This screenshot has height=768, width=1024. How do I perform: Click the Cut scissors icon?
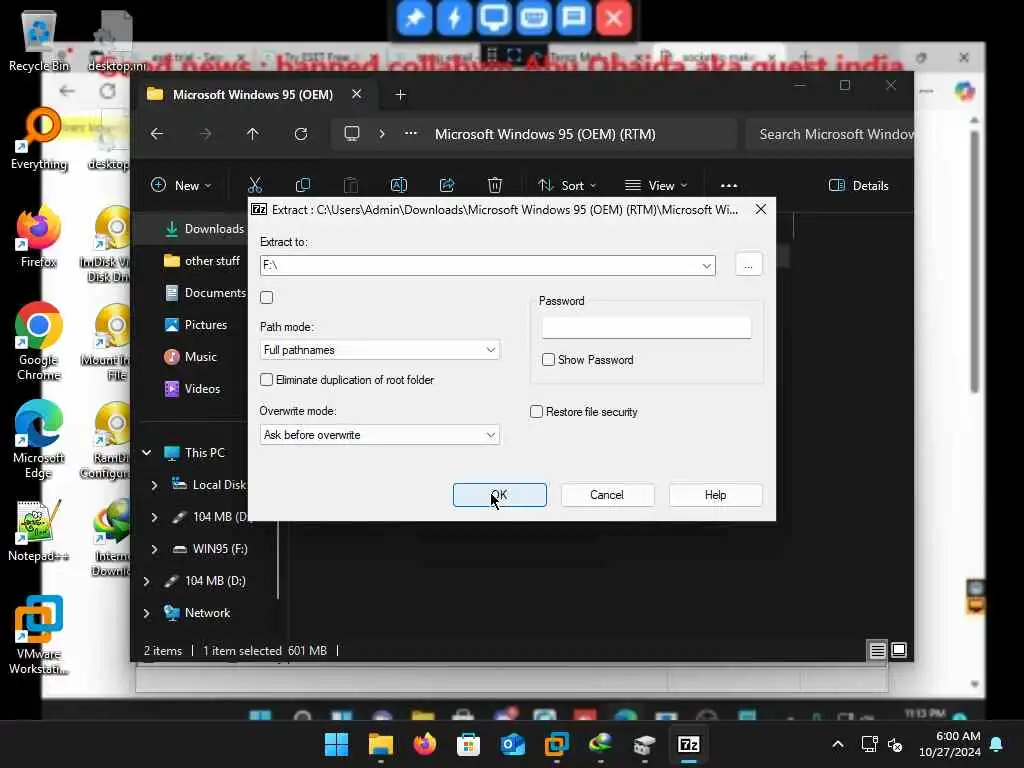255,185
